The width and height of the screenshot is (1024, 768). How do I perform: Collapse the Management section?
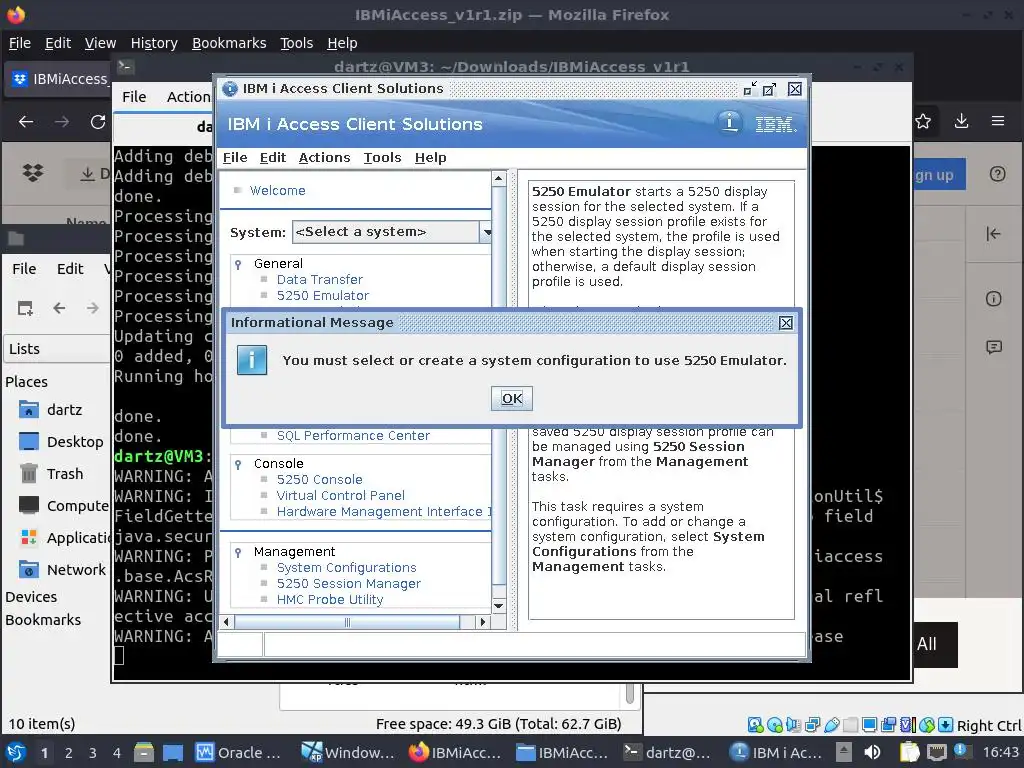click(x=238, y=552)
